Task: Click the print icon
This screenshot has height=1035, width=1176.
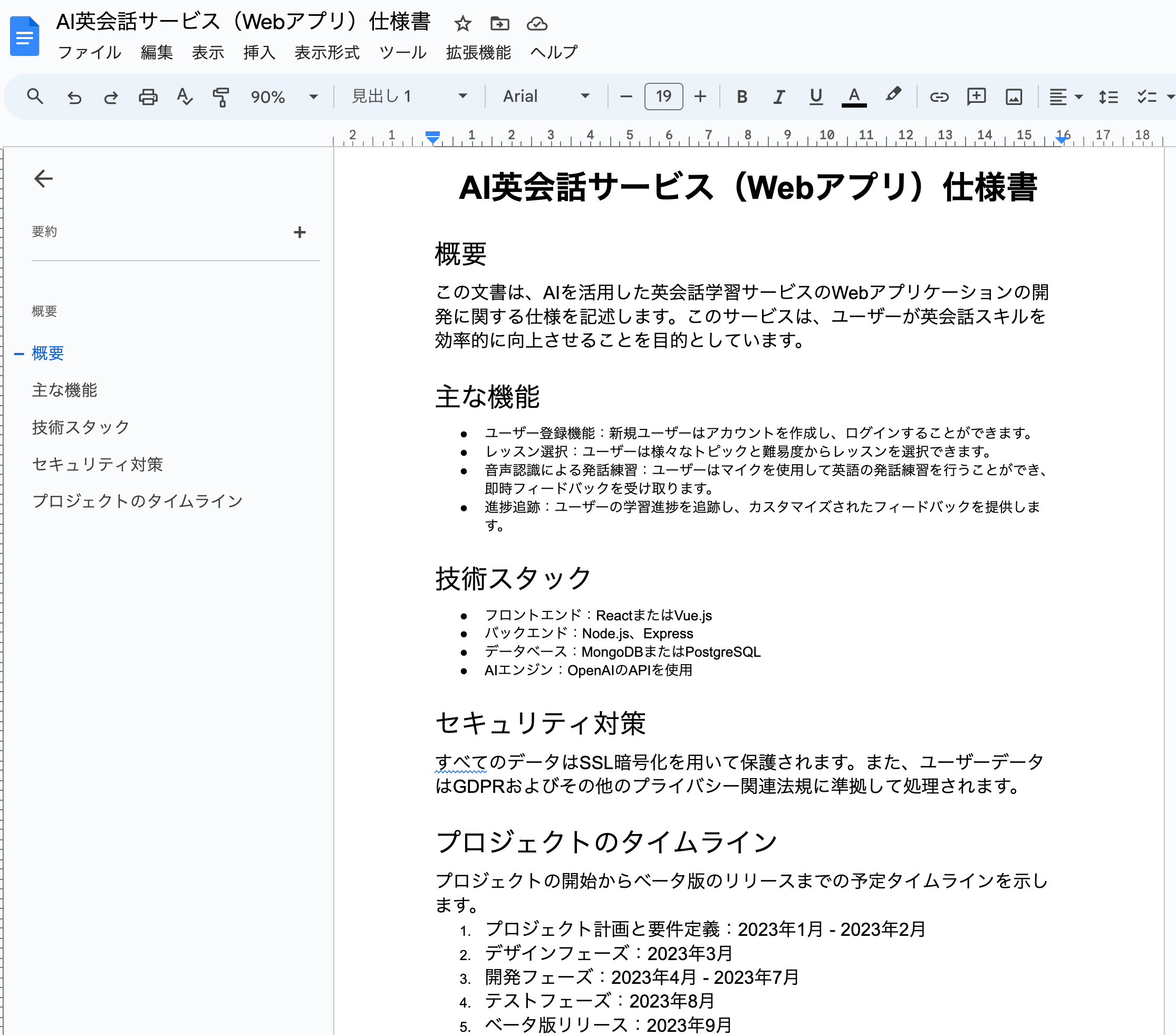Action: coord(148,97)
